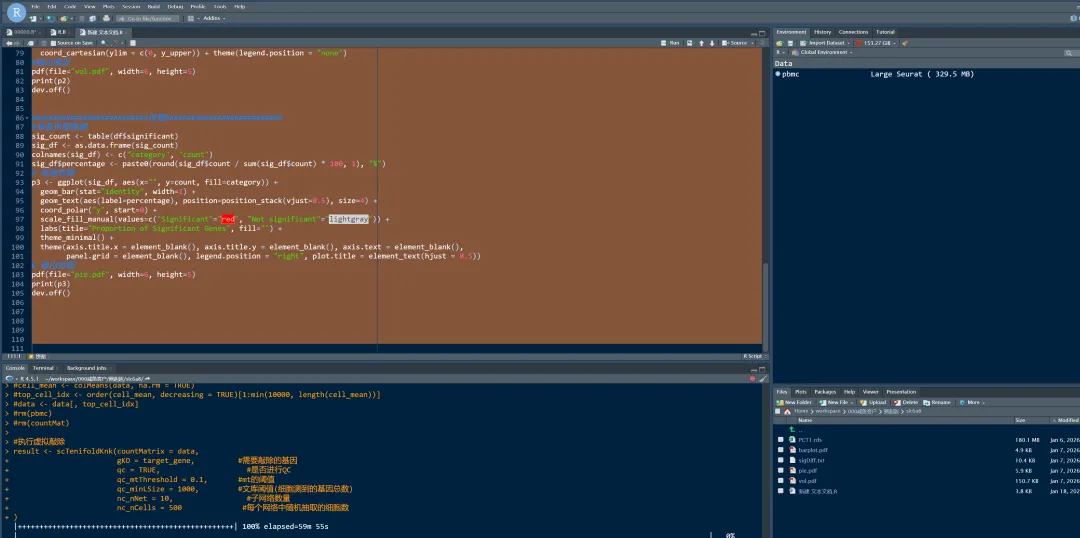Click the Go to file/function field
Viewport: 1080px width, 538px height.
point(147,19)
